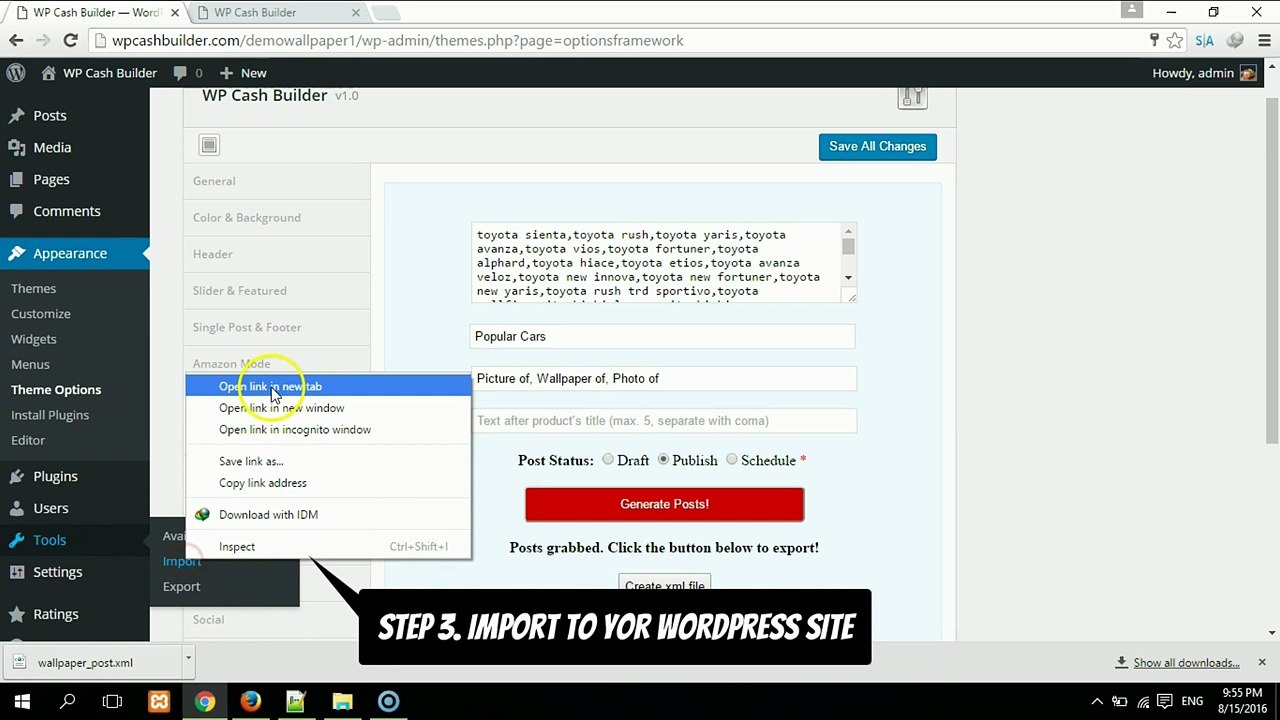The height and width of the screenshot is (720, 1280).
Task: Click the browser address bar URL
Action: (398, 41)
